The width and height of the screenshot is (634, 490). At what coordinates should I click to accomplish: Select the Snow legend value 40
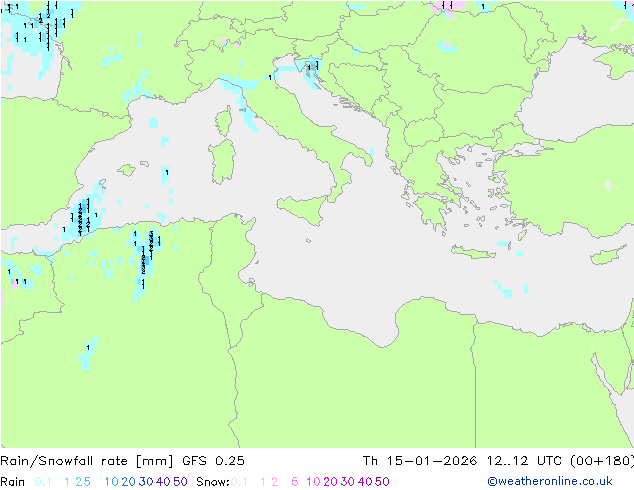(x=365, y=482)
